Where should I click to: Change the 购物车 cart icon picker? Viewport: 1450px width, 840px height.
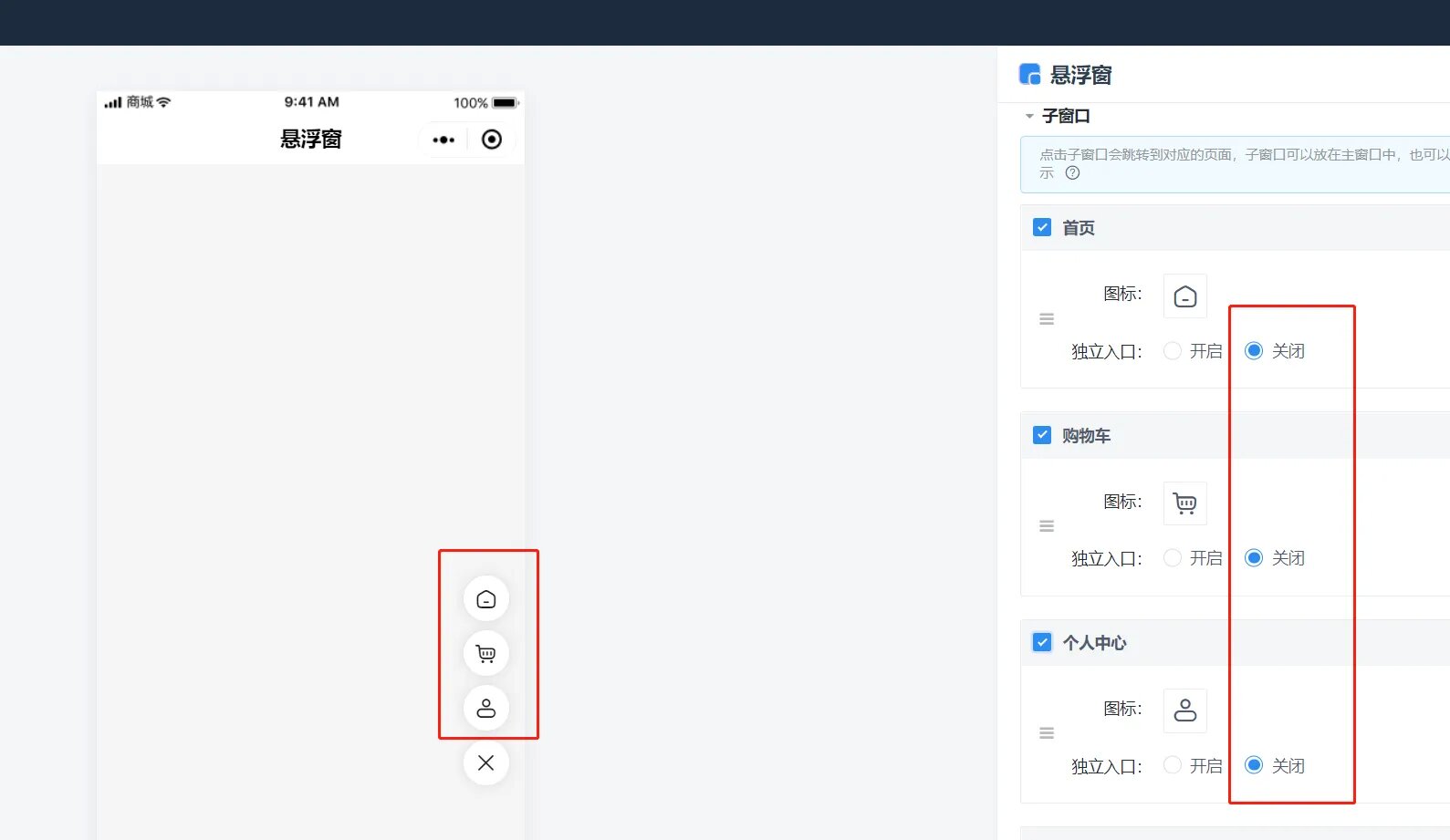[x=1184, y=503]
